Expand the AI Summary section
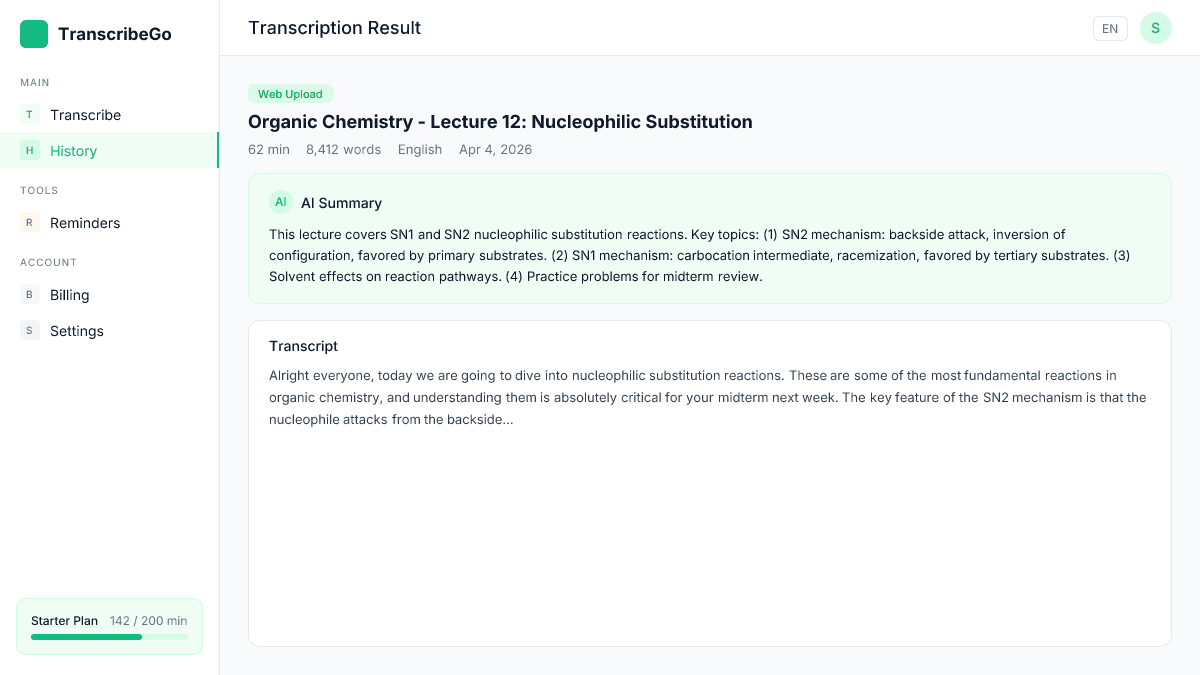This screenshot has width=1200, height=675. click(x=341, y=203)
